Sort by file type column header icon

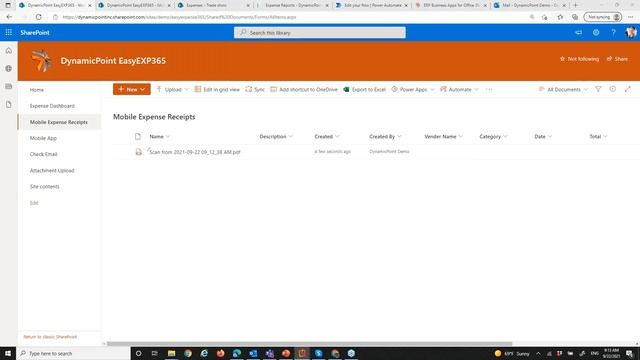pos(138,136)
